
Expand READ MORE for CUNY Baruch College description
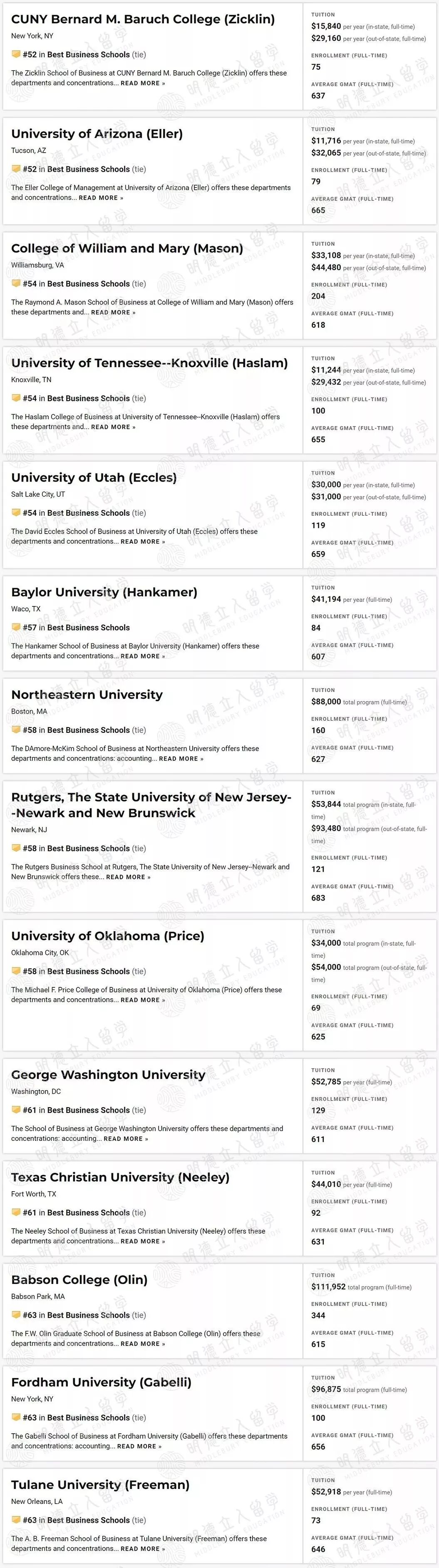(142, 84)
